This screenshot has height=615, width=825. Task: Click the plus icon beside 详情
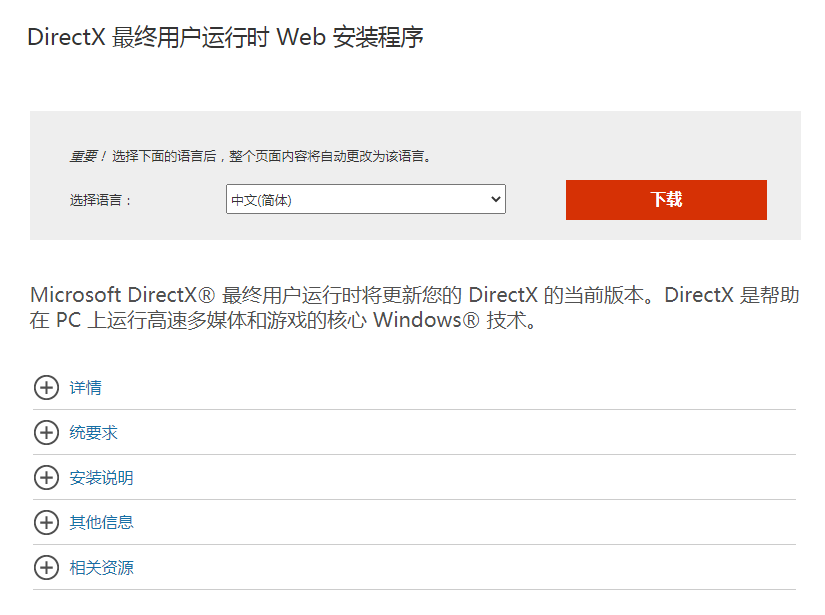(x=46, y=387)
